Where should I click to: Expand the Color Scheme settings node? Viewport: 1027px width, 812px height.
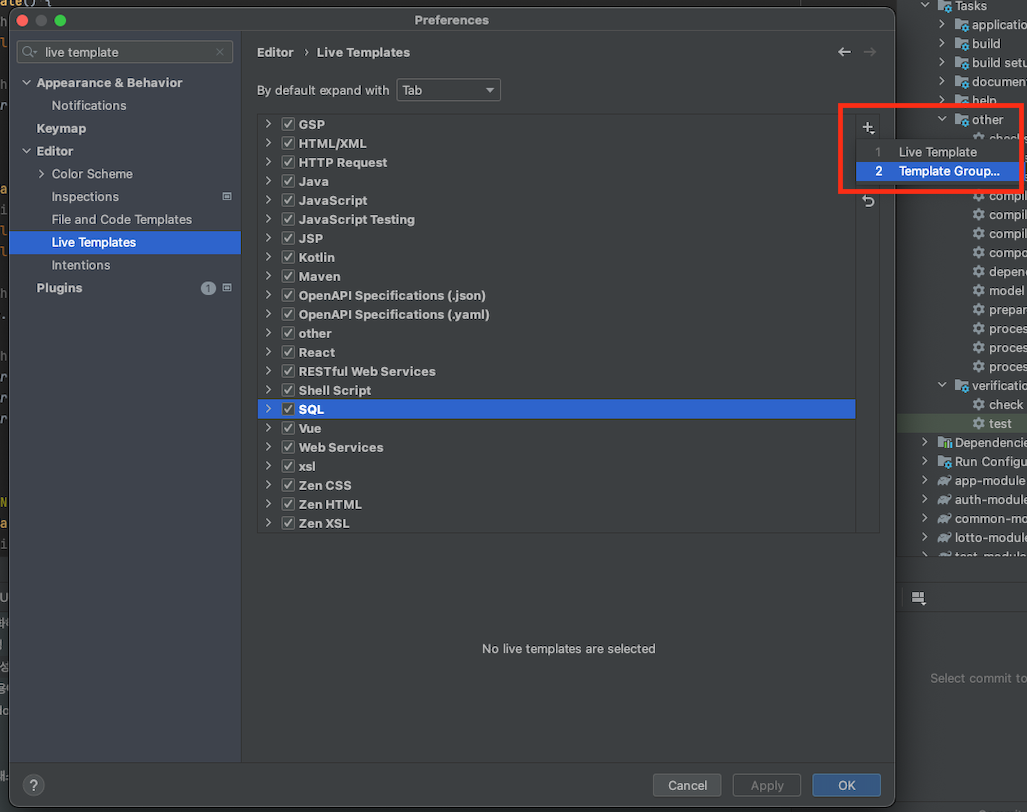point(42,174)
